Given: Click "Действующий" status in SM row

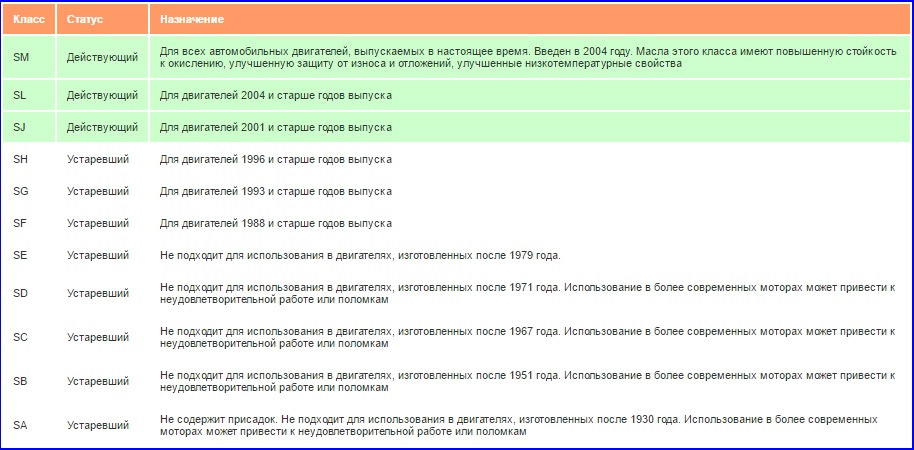Looking at the screenshot, I should [x=102, y=58].
